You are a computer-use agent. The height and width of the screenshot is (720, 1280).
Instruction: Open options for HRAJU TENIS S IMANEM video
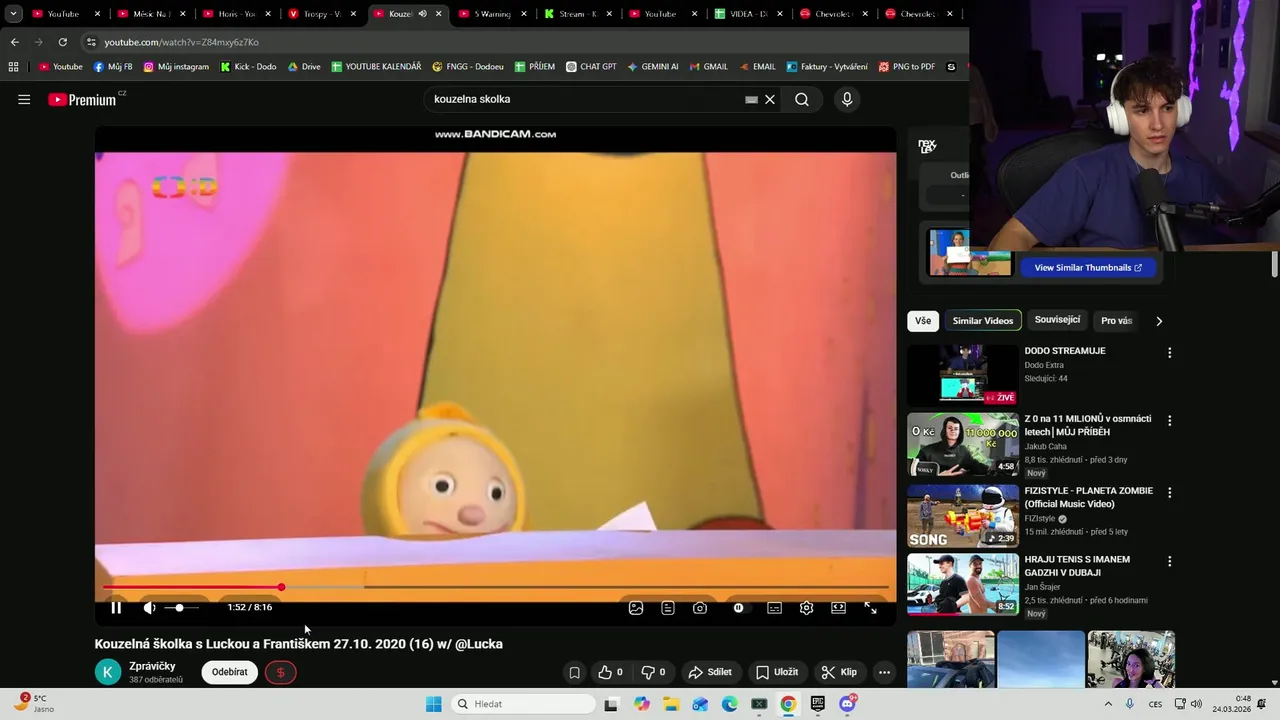(1169, 561)
